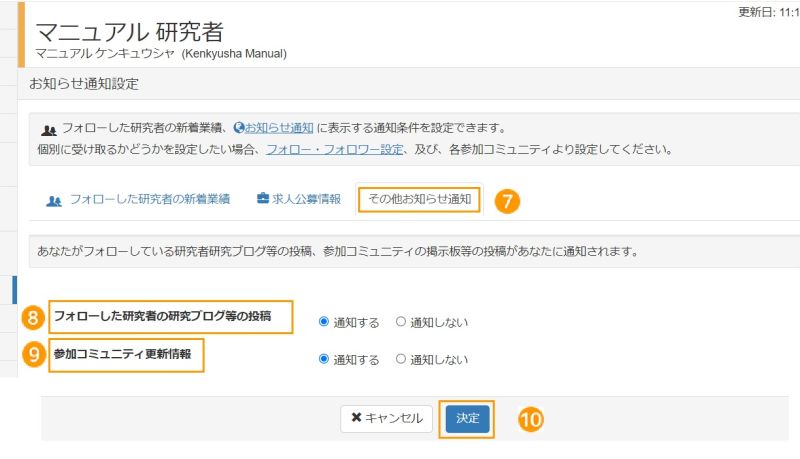Click the people icon in the info box
Image resolution: width=800 pixels, height=459 pixels.
pos(48,130)
